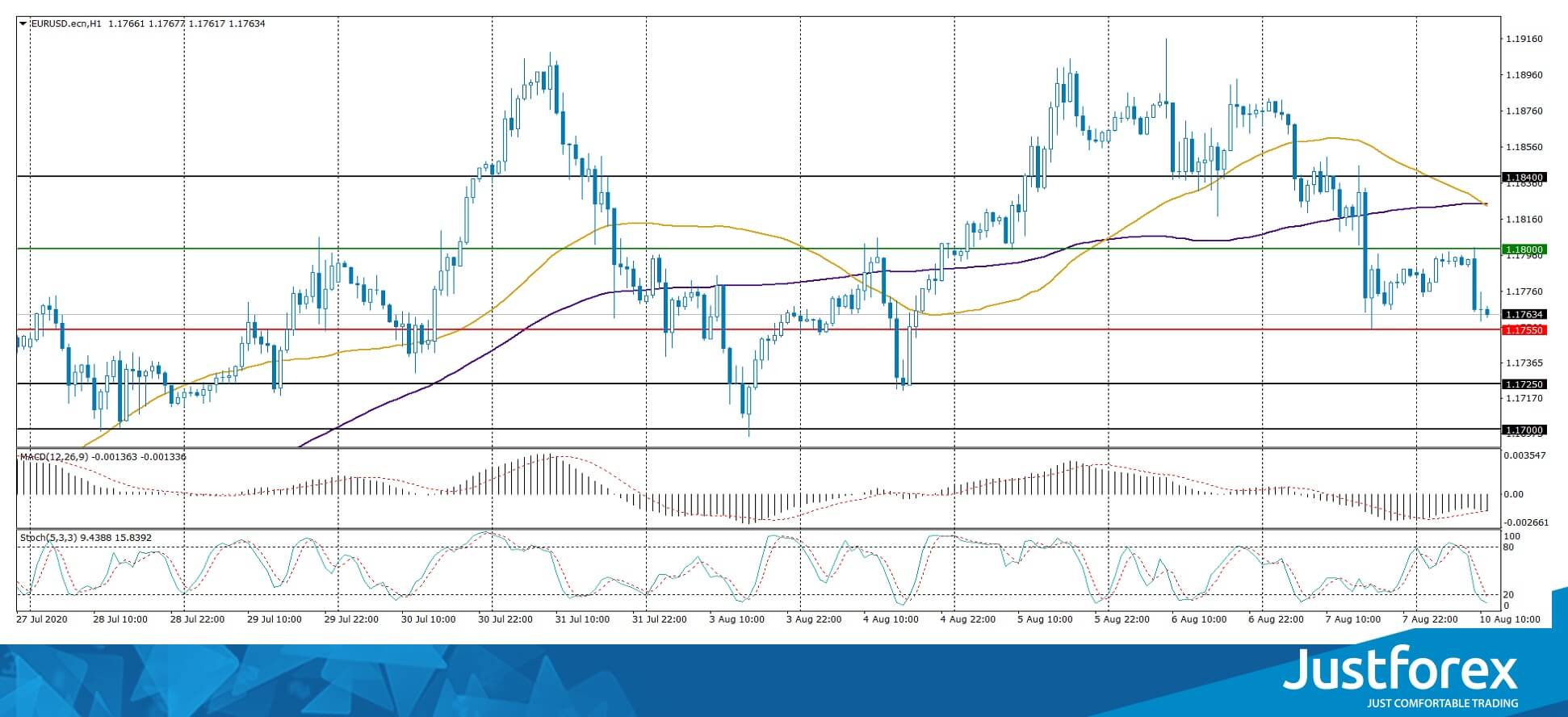
Task: Click the 7 Aug 10:00 time label
Action: pos(1353,620)
